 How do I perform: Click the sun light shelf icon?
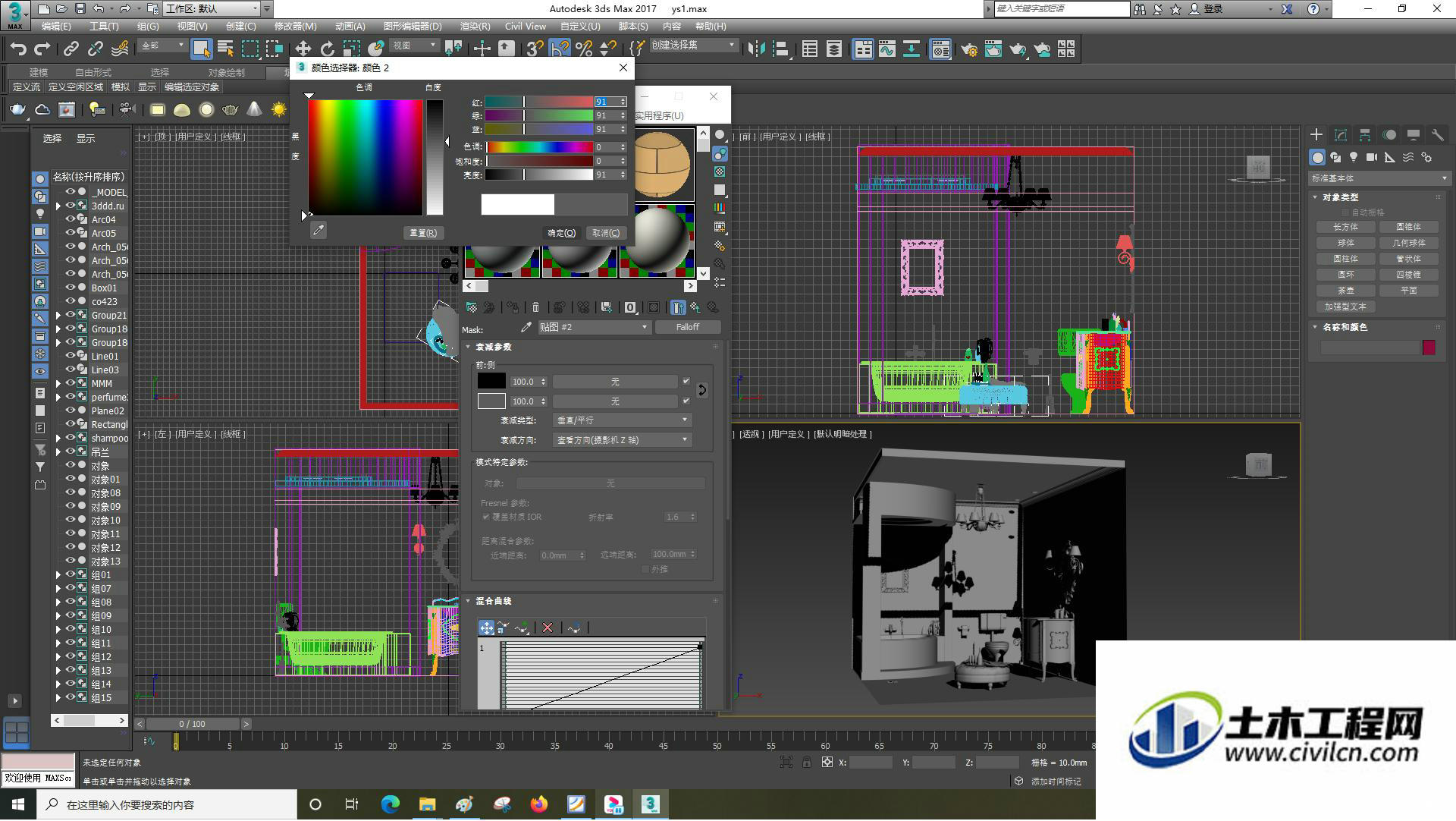279,110
